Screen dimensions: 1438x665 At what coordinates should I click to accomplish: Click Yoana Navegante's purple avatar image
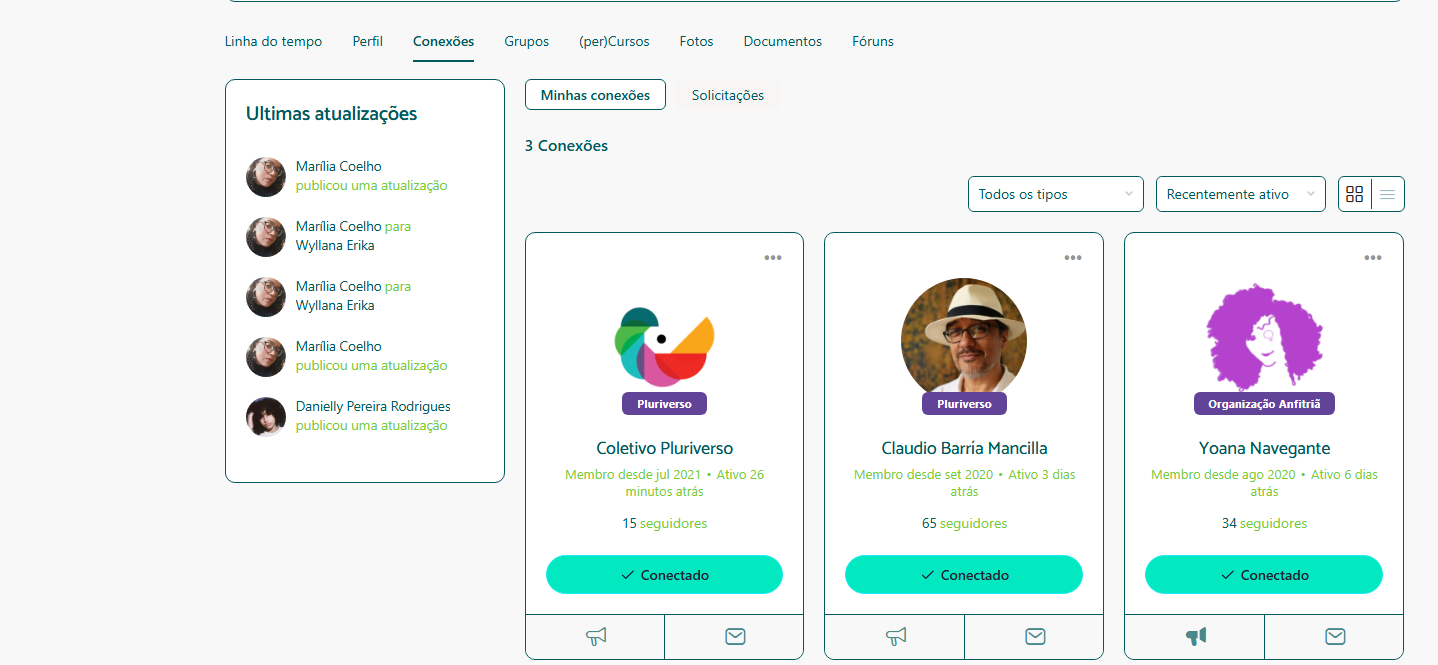pos(1264,336)
